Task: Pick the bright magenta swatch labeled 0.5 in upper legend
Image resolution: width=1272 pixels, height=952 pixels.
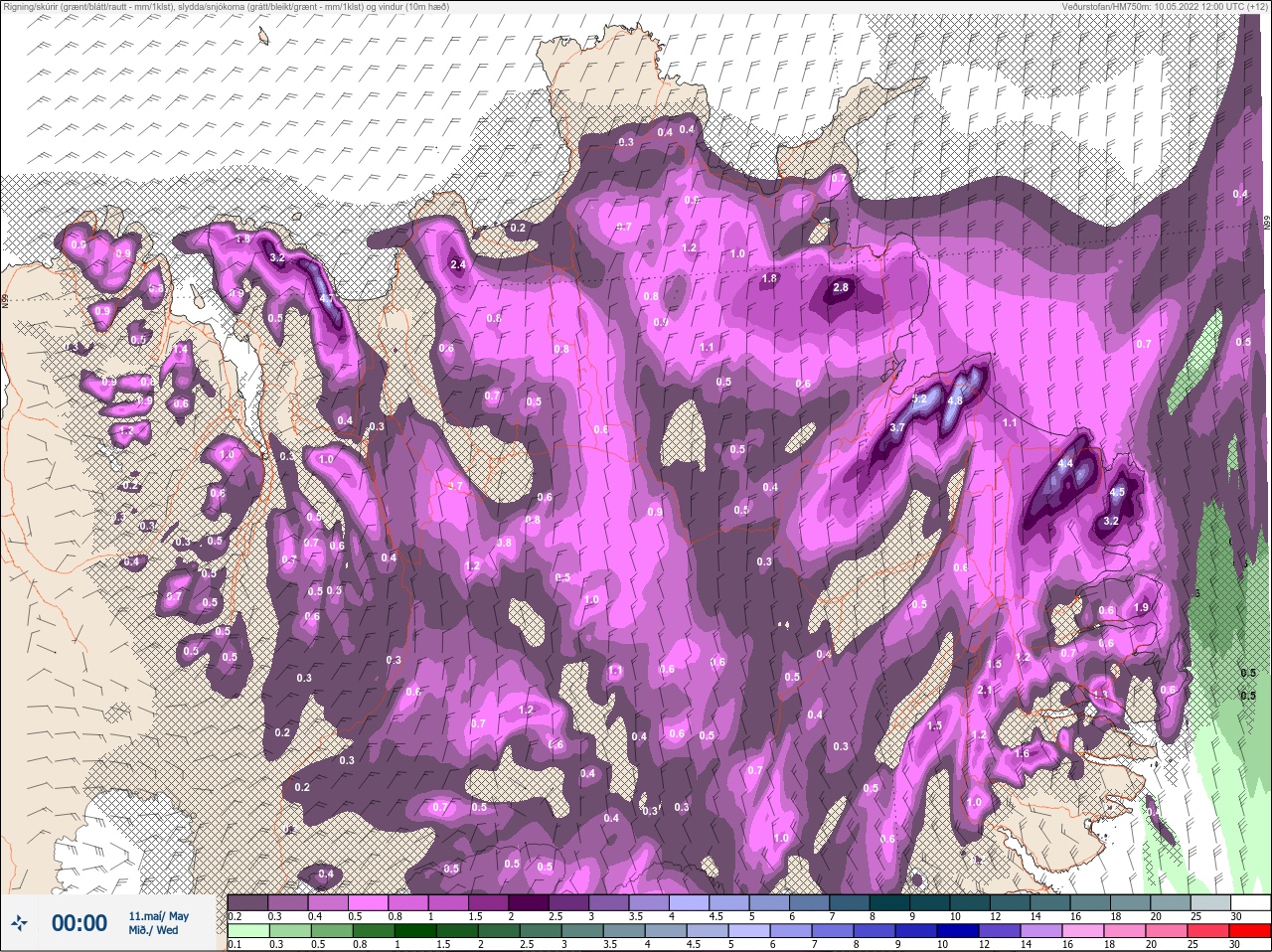Action: [x=368, y=903]
